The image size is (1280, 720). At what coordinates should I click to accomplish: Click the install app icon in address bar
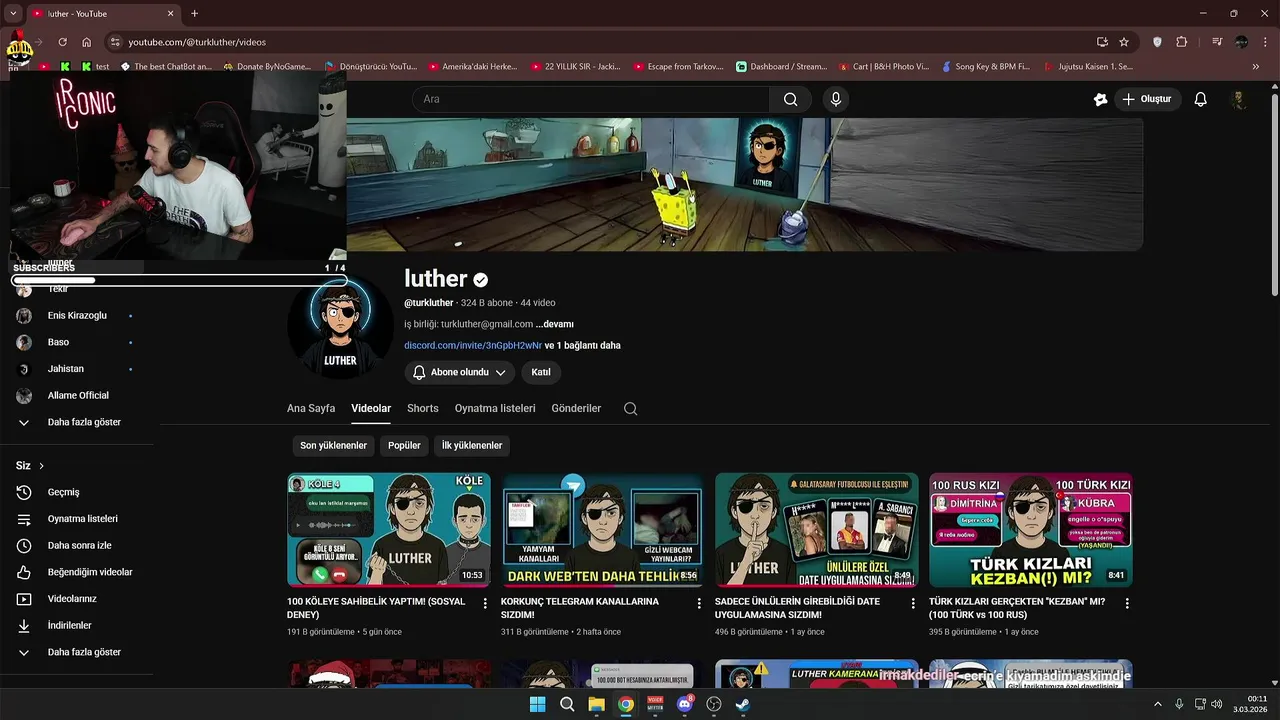click(1102, 42)
